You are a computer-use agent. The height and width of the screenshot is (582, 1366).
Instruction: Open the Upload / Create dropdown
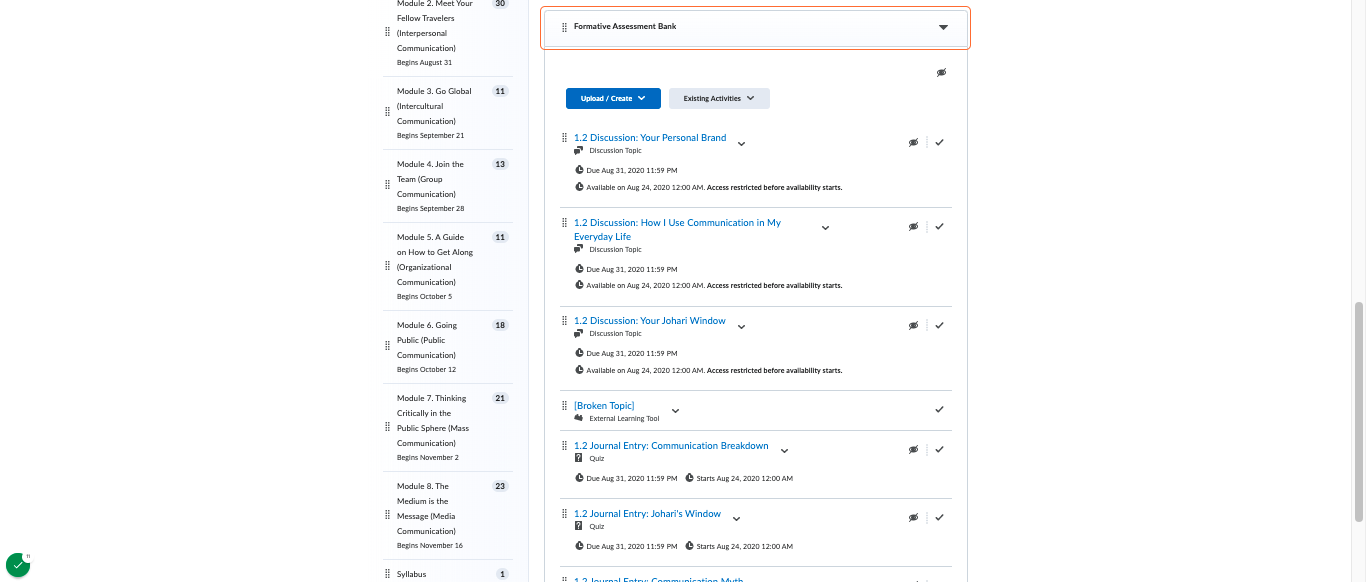click(613, 98)
